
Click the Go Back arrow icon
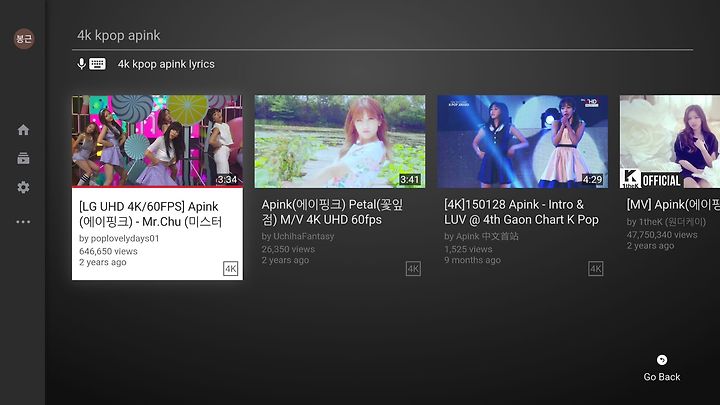[x=662, y=360]
